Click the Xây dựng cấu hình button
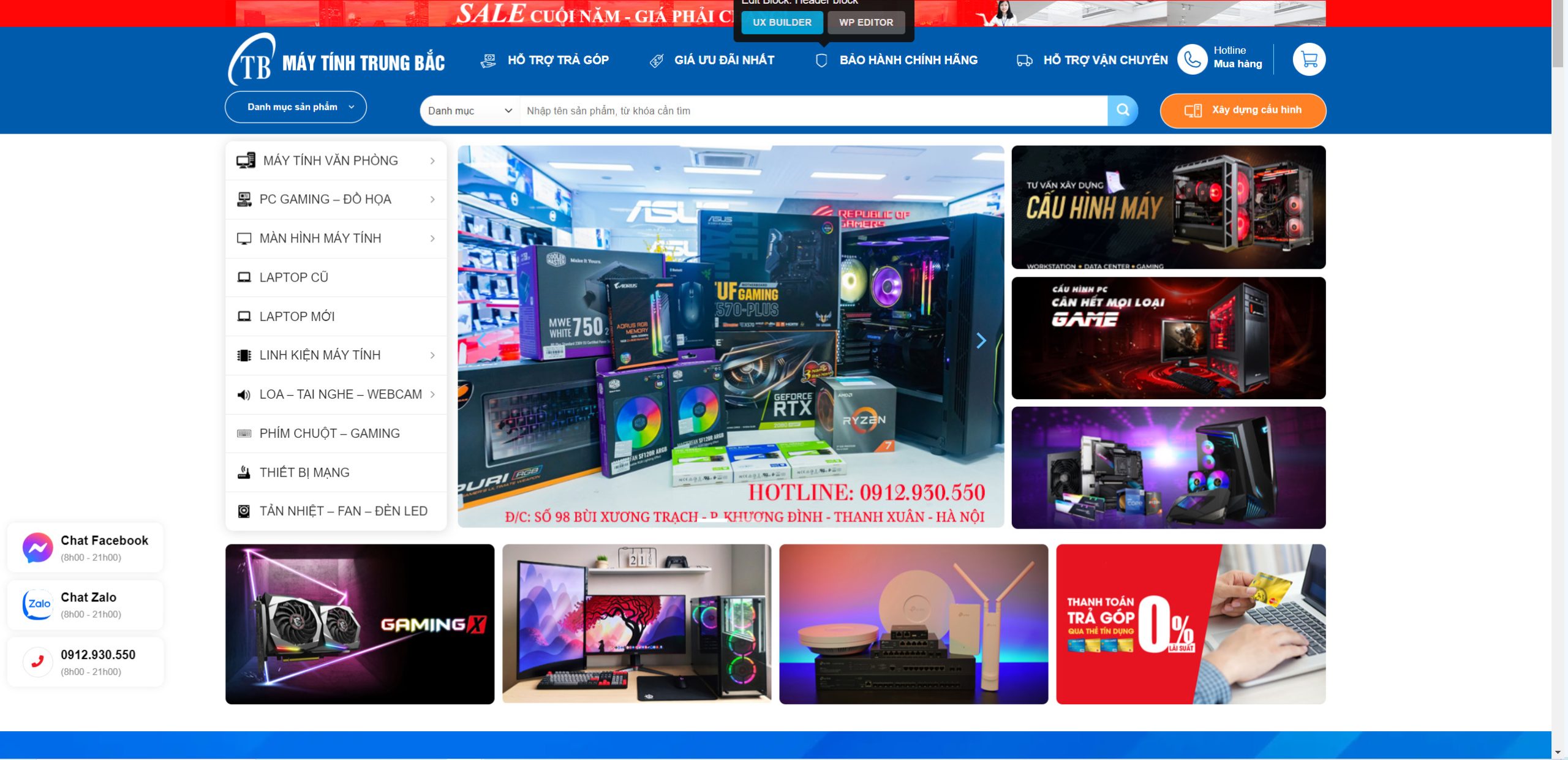Viewport: 1568px width, 760px height. tap(1242, 110)
